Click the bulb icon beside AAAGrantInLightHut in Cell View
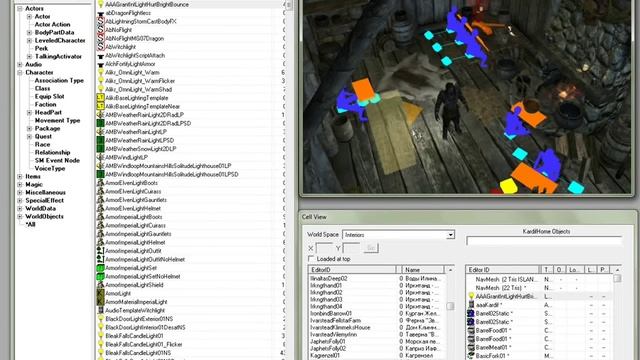The height and width of the screenshot is (360, 640). (471, 296)
